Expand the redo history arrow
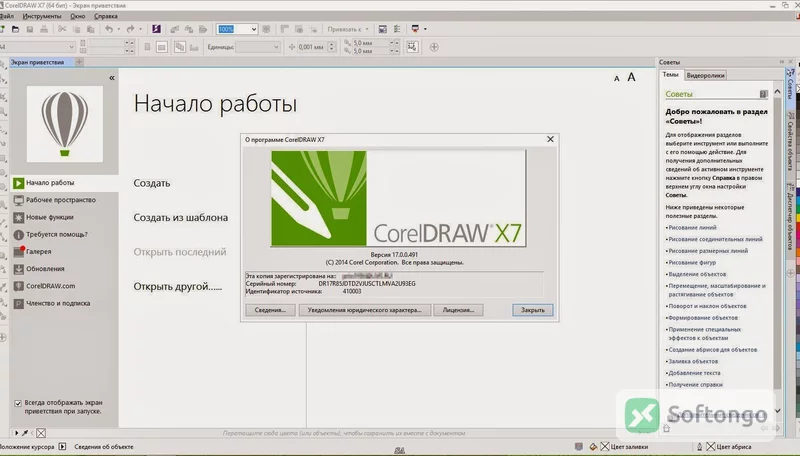800x456 pixels. (x=140, y=29)
